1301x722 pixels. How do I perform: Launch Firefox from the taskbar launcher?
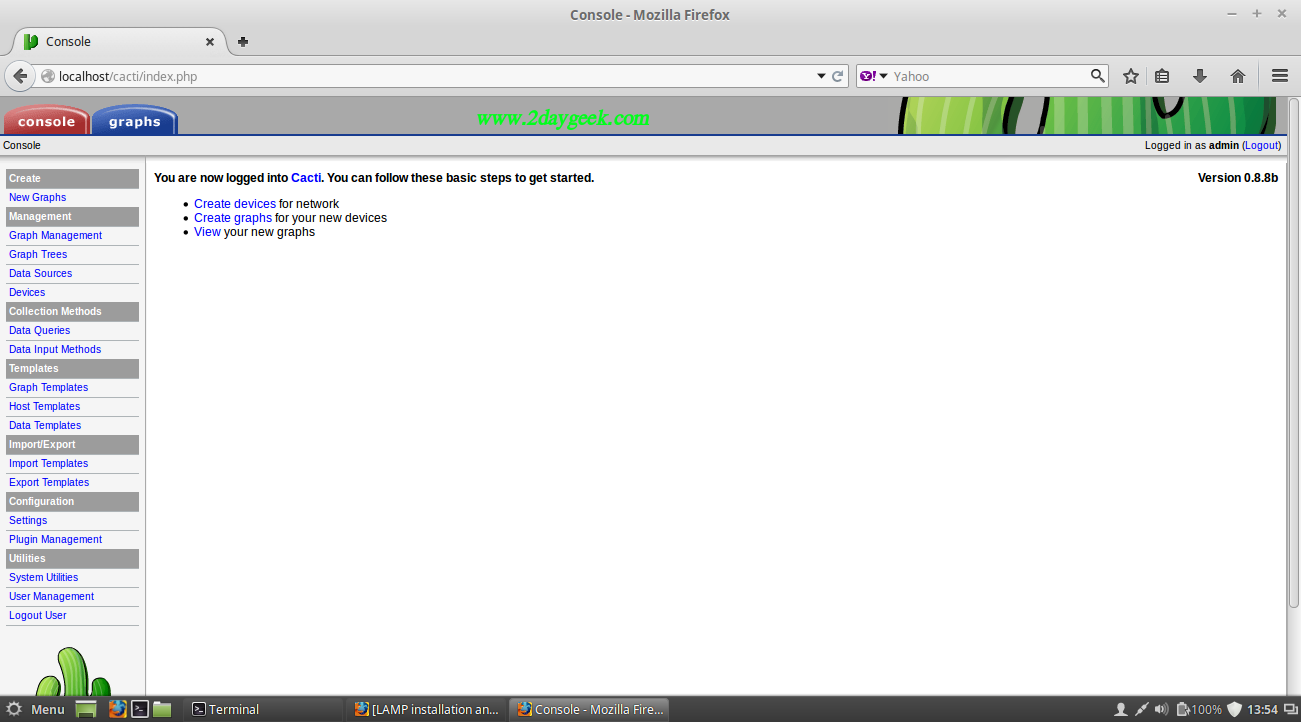(117, 709)
